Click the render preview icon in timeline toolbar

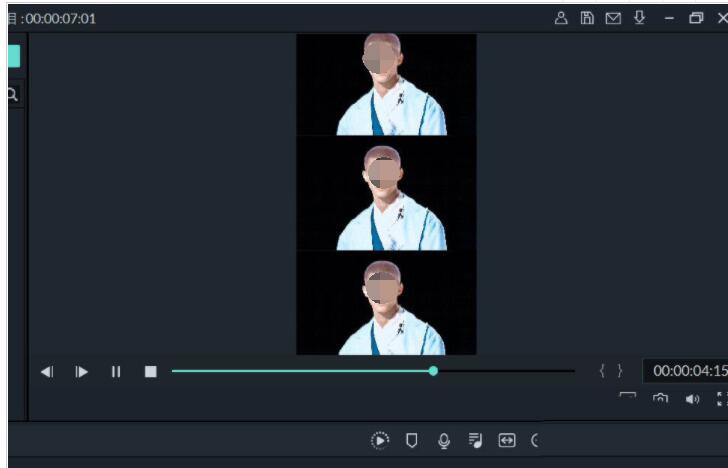click(x=380, y=440)
